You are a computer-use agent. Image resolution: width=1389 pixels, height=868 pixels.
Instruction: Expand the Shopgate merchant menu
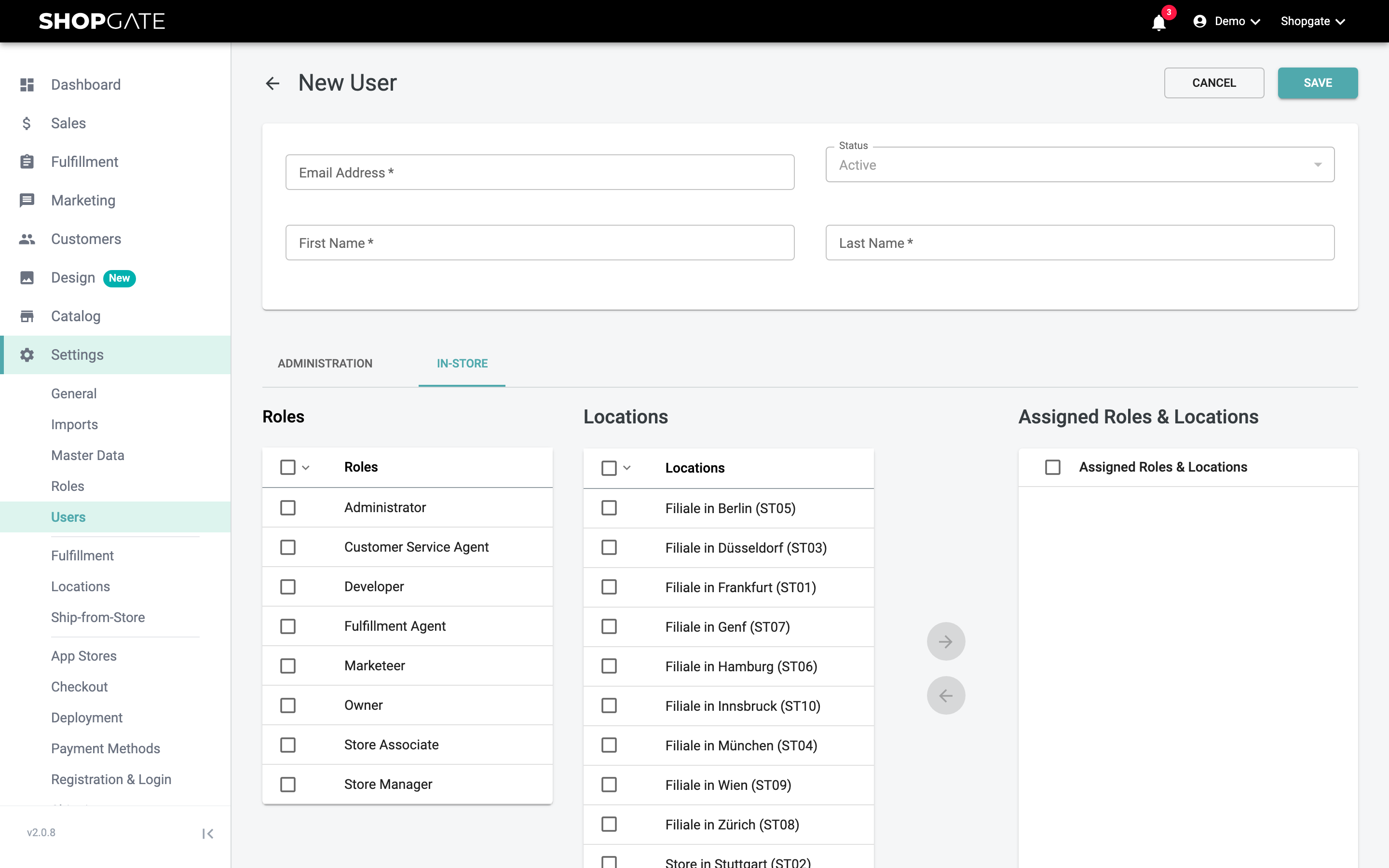(x=1313, y=21)
